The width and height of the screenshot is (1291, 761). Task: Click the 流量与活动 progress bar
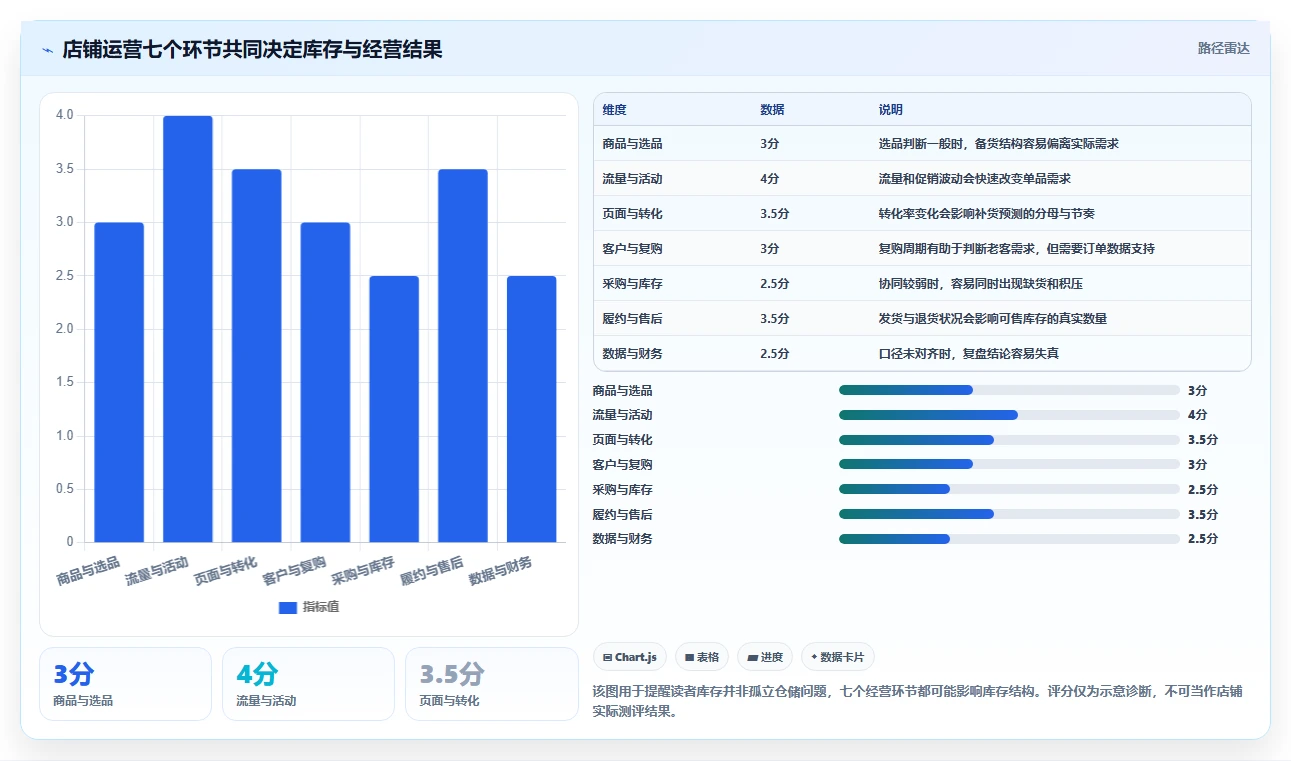tap(1010, 415)
